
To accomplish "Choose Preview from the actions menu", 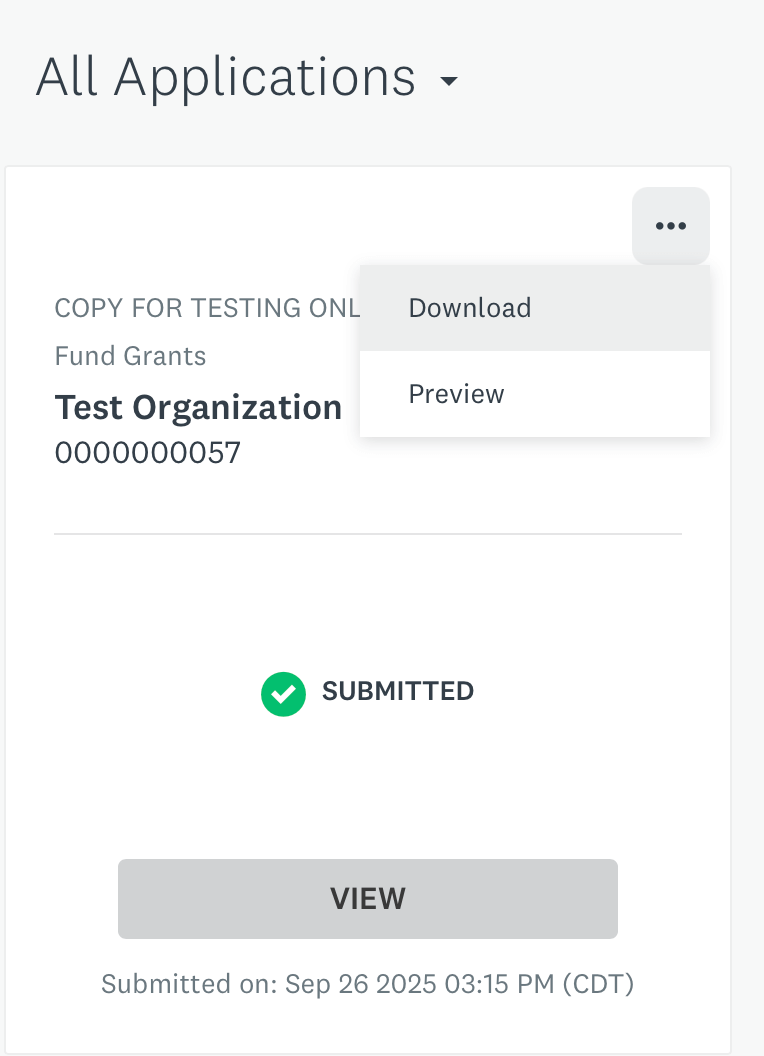I will pos(456,393).
